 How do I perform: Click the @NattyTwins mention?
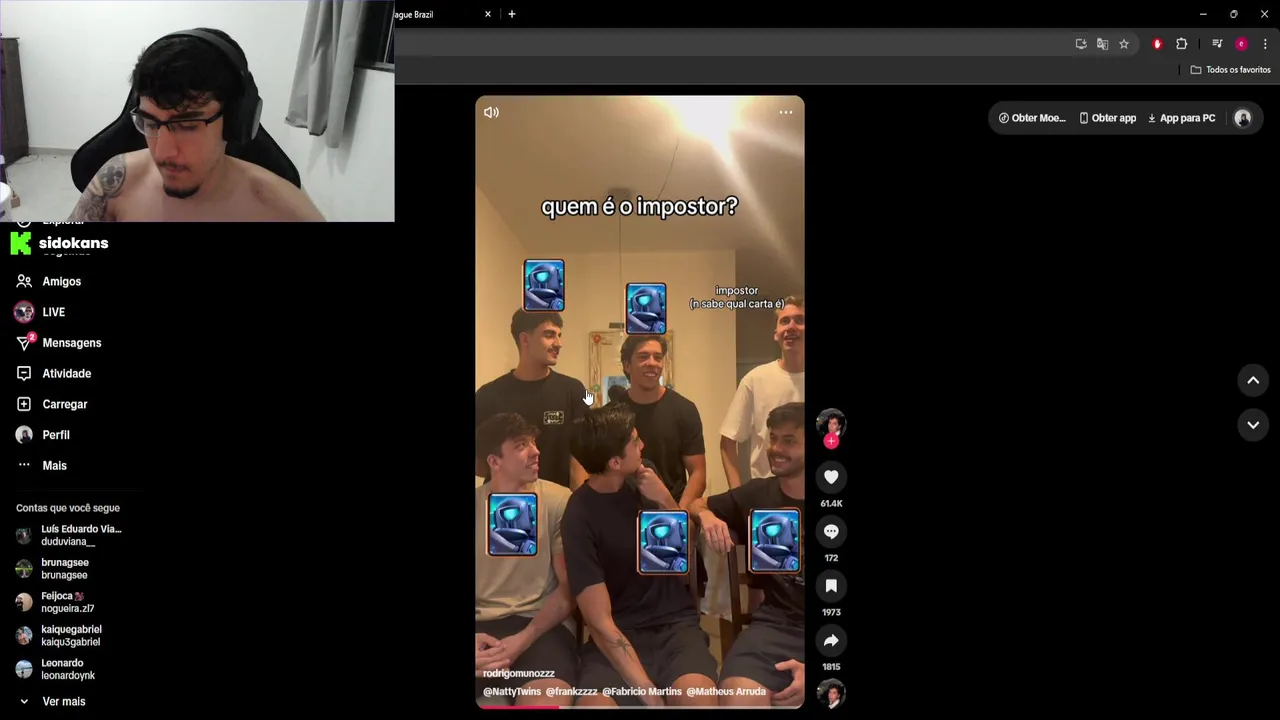coord(512,692)
